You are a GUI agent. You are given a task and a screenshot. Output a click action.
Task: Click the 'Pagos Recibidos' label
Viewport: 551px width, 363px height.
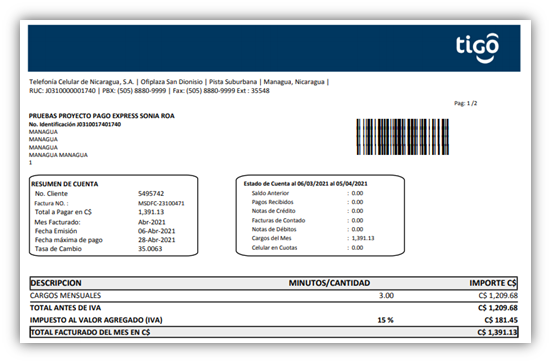pos(272,202)
